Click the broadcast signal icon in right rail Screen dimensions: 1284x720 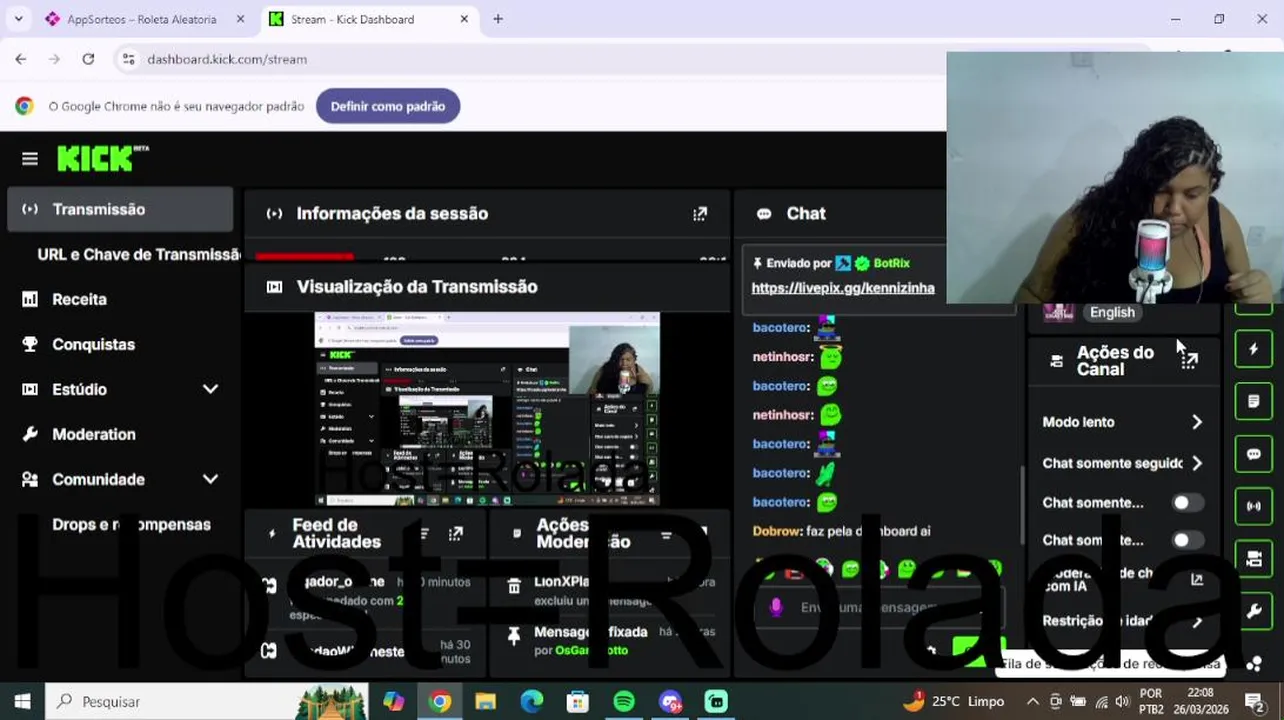pyautogui.click(x=1254, y=506)
